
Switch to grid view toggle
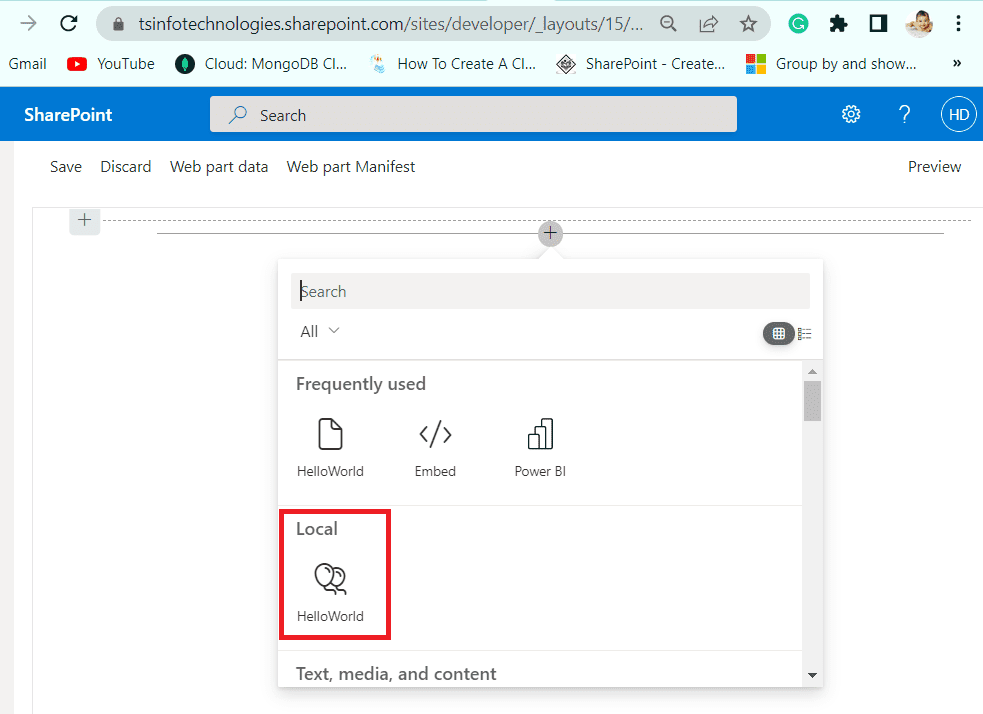click(779, 333)
